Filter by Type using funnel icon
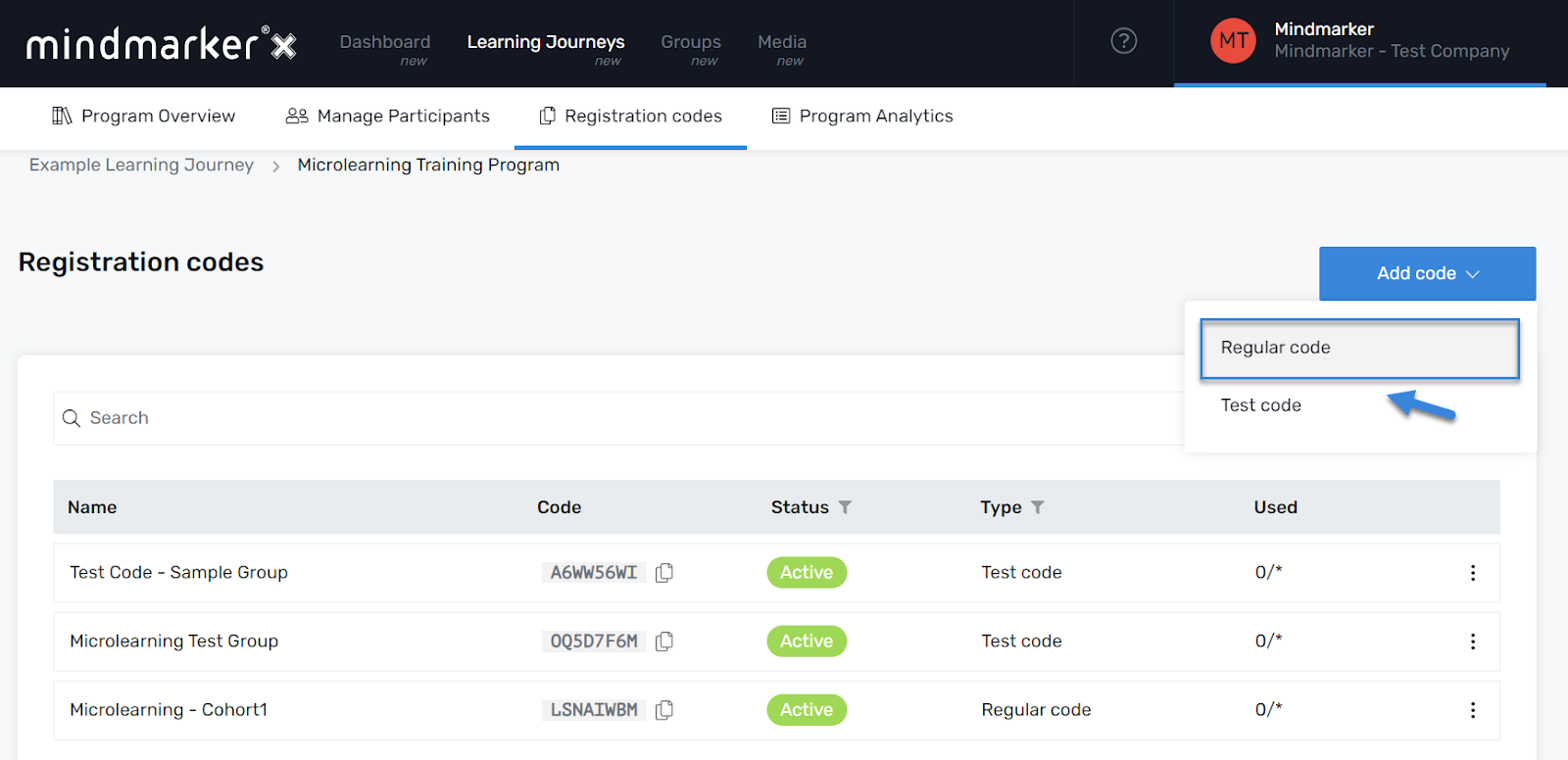The width and height of the screenshot is (1568, 760). point(1038,507)
